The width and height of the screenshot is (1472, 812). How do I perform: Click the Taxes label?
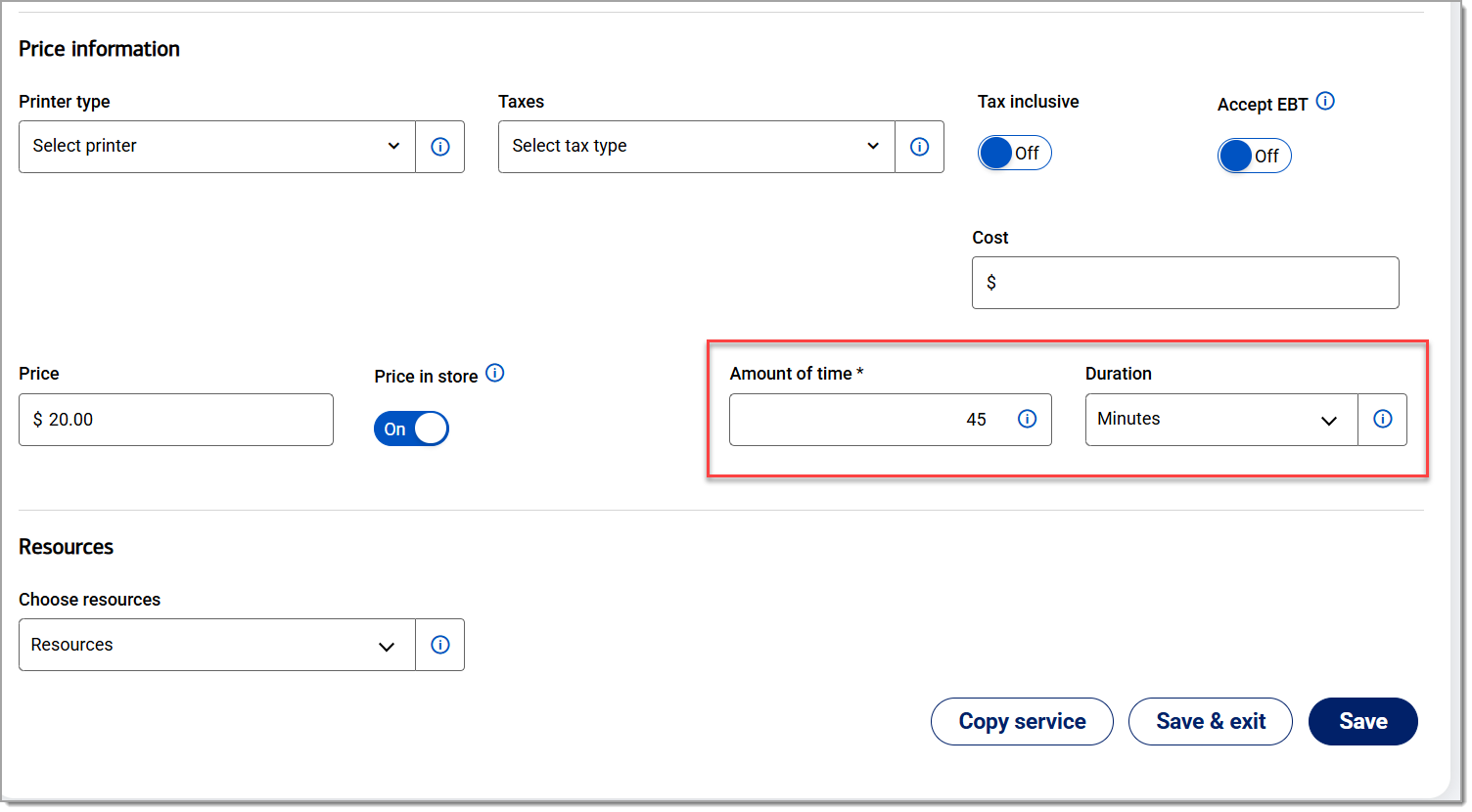pos(521,102)
